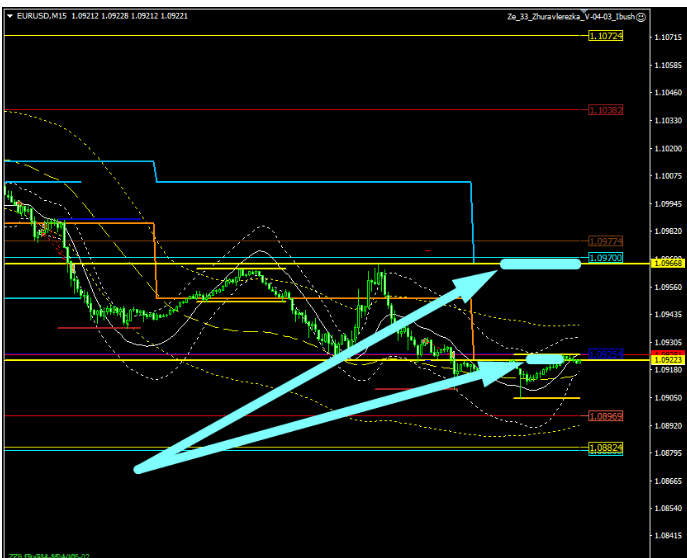Click the OHLC quote 1.09212 1.09228 1.09212 1.09221
The width and height of the screenshot is (687, 558).
click(x=130, y=16)
